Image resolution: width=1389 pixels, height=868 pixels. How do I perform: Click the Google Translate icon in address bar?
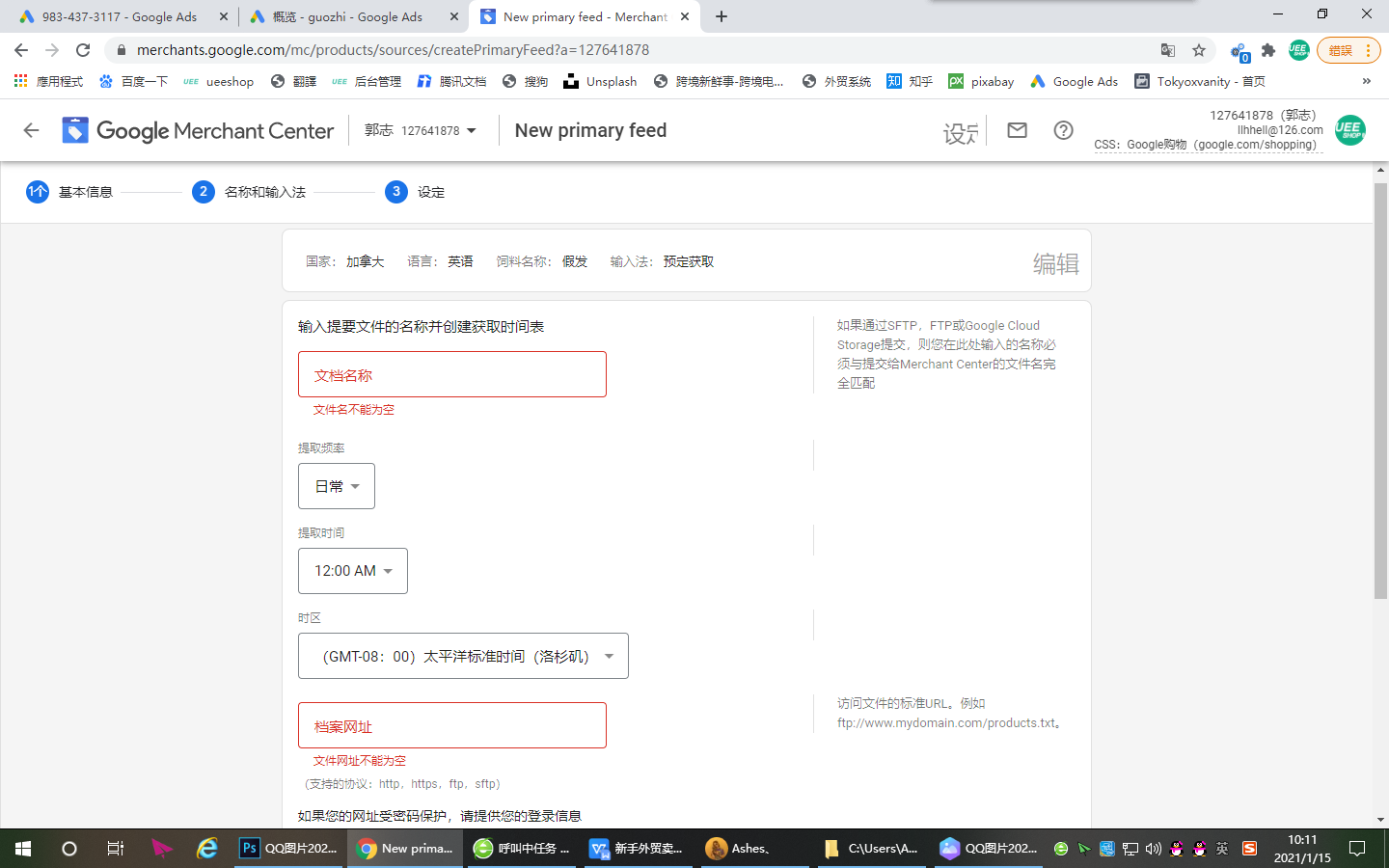[1168, 50]
